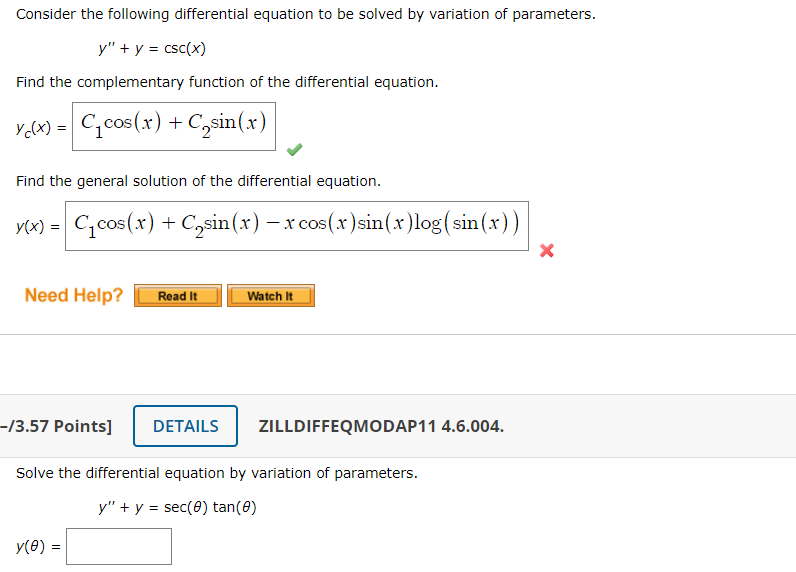The image size is (796, 572).
Task: Click the general solution answer field
Action: coord(297,226)
